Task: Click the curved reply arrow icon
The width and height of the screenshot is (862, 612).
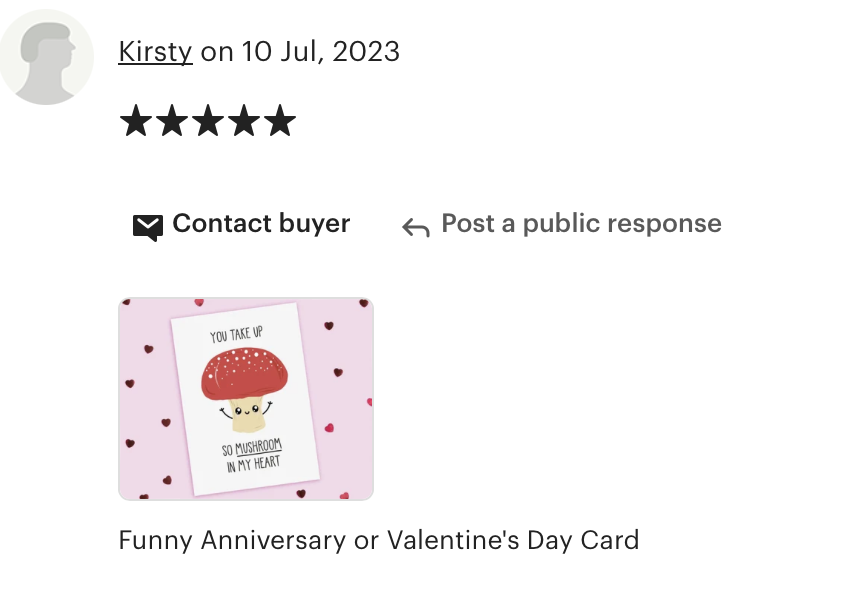Action: pyautogui.click(x=416, y=227)
